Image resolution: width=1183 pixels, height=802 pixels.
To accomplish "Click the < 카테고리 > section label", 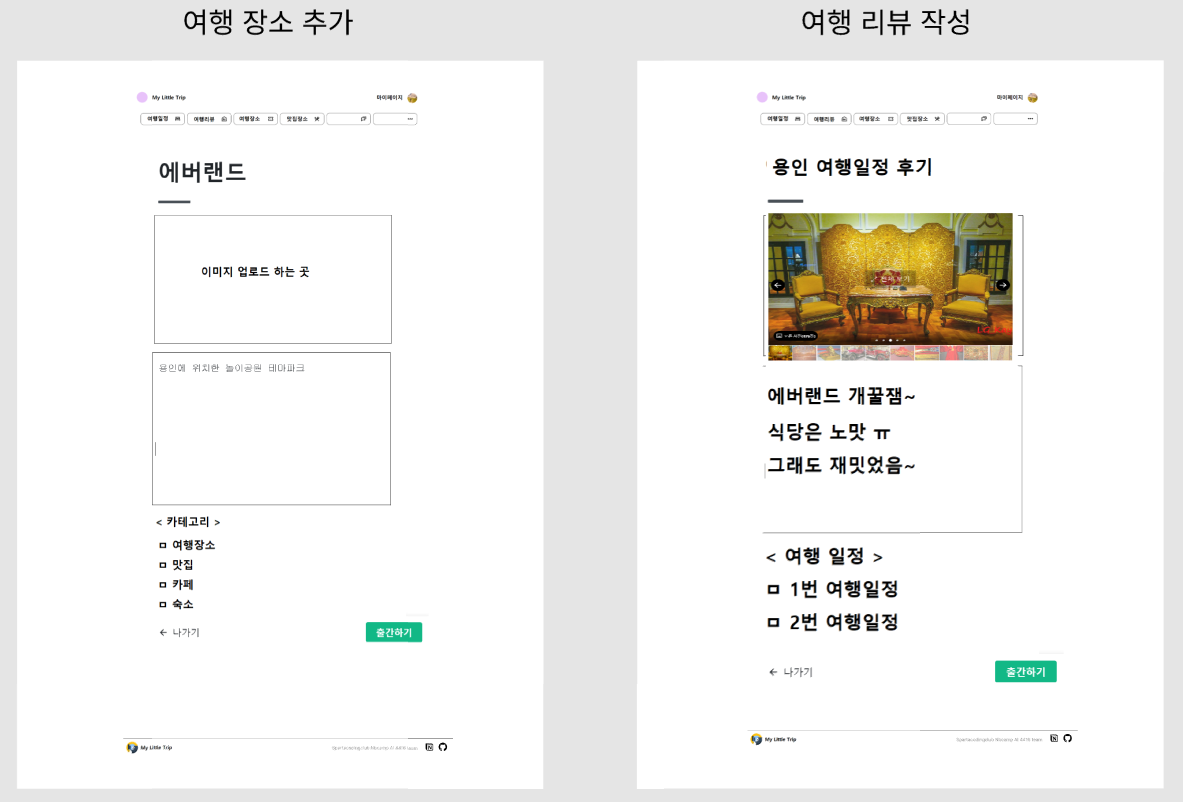I will [188, 522].
